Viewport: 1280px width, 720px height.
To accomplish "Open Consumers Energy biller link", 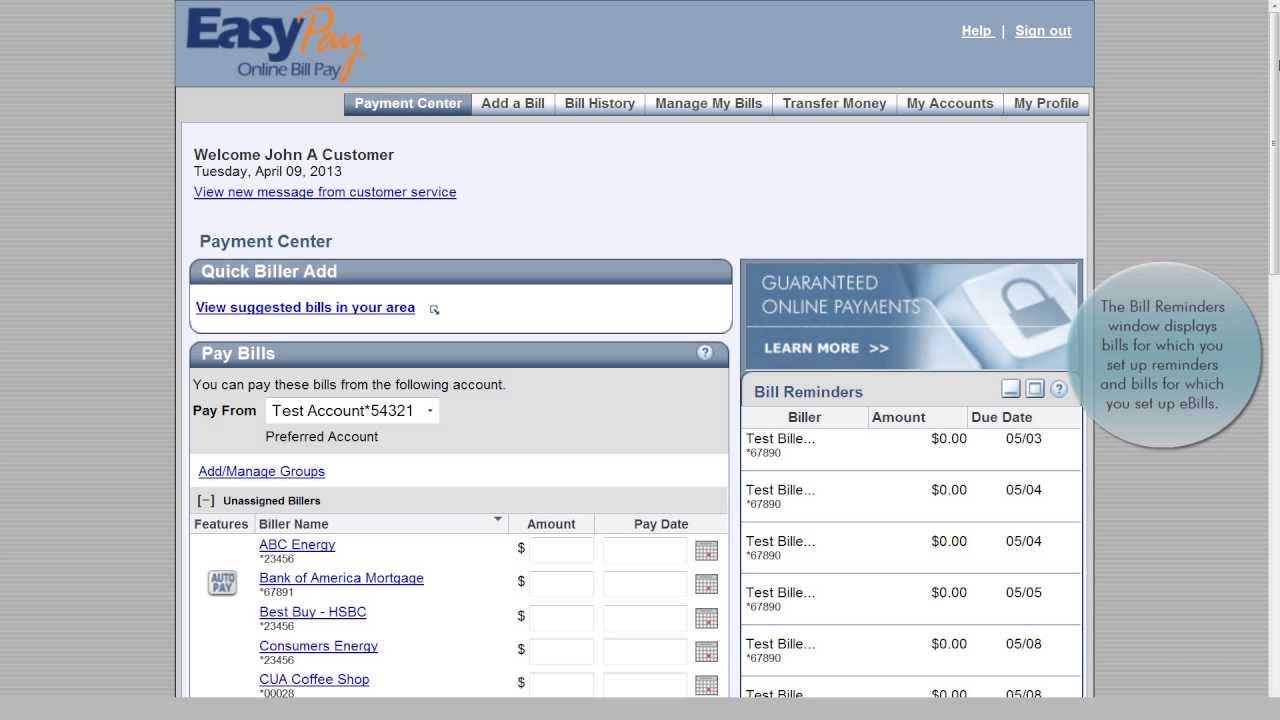I will (x=319, y=646).
